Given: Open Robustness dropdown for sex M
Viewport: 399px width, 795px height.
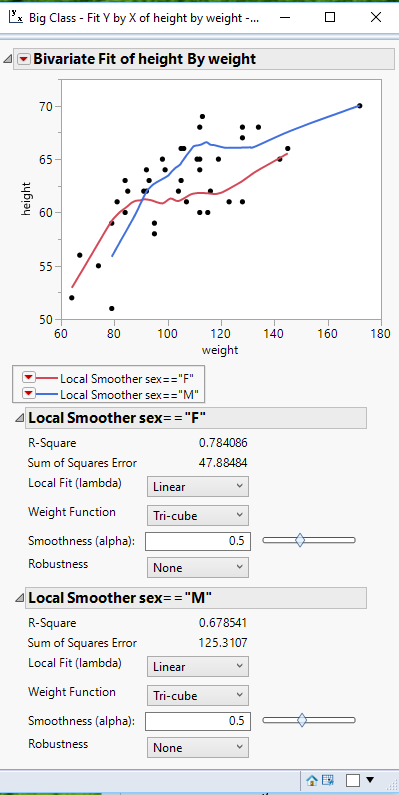Looking at the screenshot, I should 198,747.
